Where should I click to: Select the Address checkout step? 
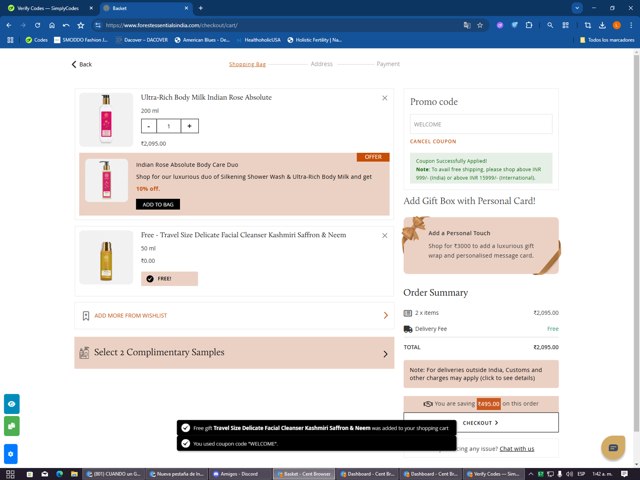click(x=322, y=64)
